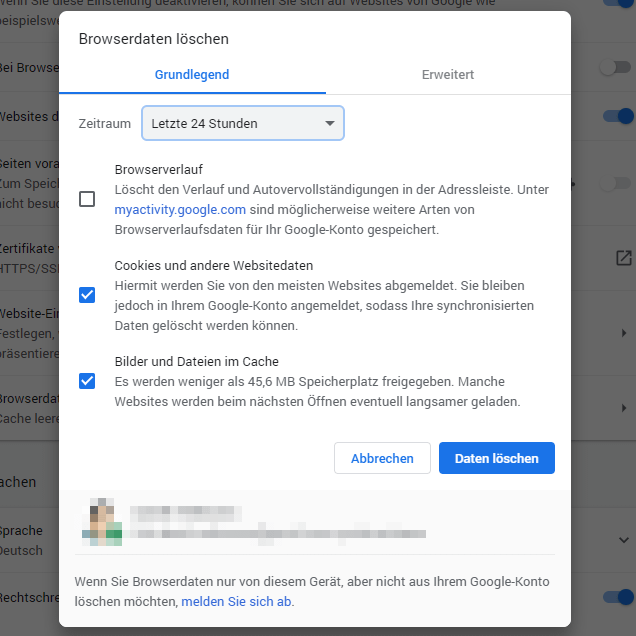Expand the Sprache row chevron
Image resolution: width=636 pixels, height=636 pixels.
click(x=624, y=540)
